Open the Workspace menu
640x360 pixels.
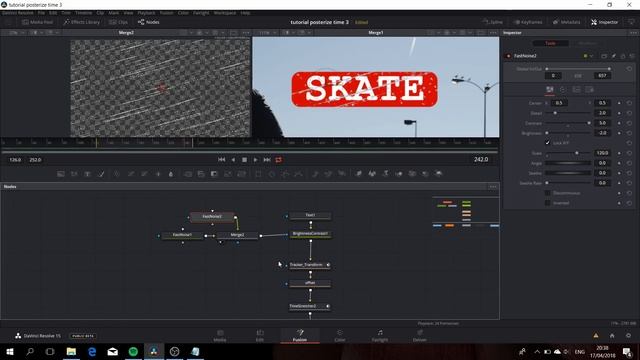[225, 13]
